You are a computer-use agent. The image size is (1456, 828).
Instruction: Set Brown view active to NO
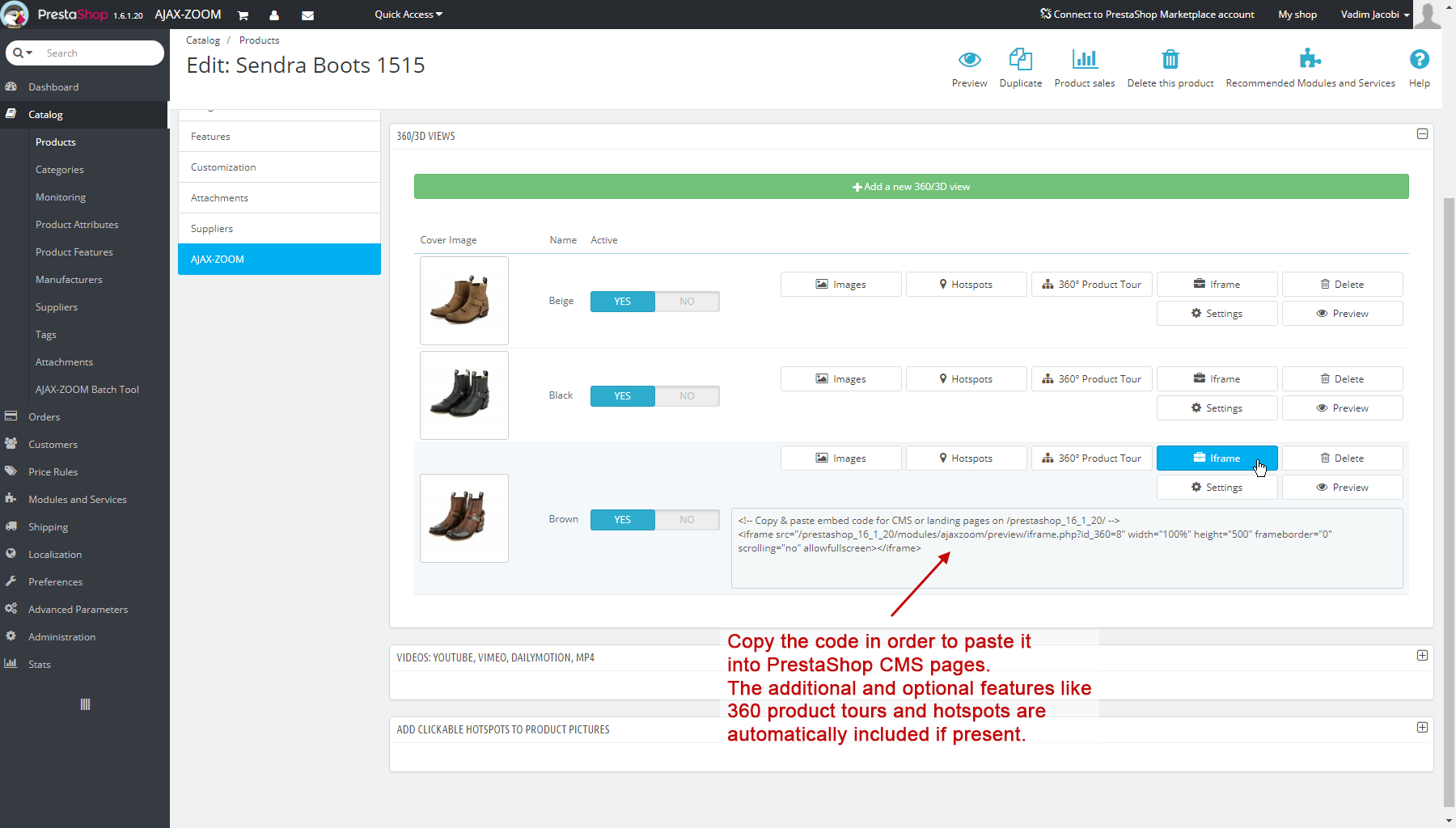[x=688, y=520]
